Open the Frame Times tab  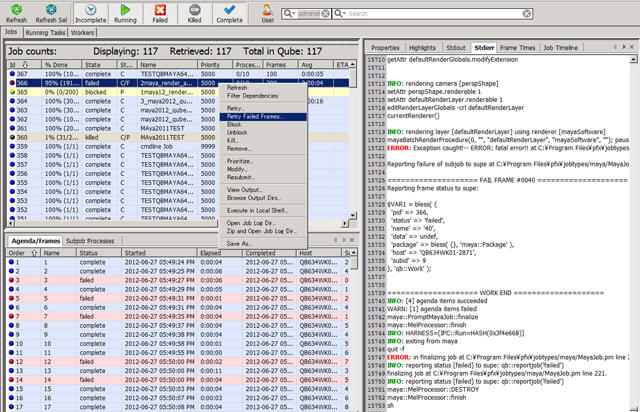tap(517, 48)
